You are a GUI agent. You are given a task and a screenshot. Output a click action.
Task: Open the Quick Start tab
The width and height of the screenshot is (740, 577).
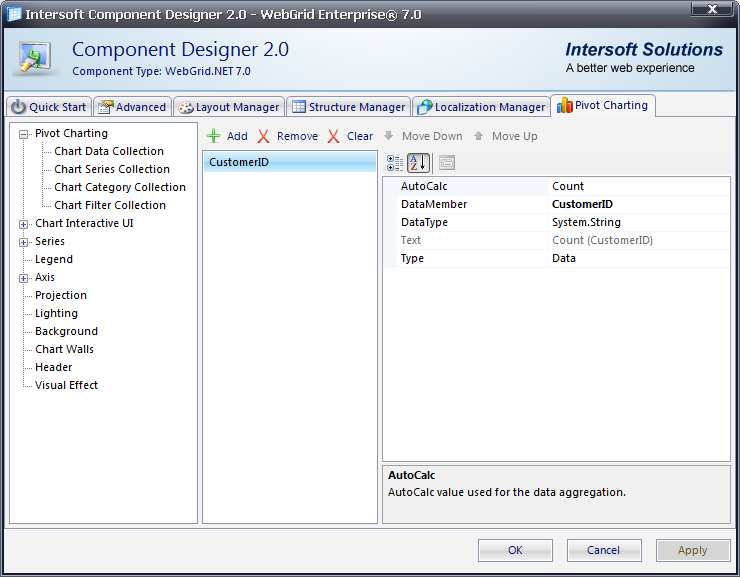49,107
